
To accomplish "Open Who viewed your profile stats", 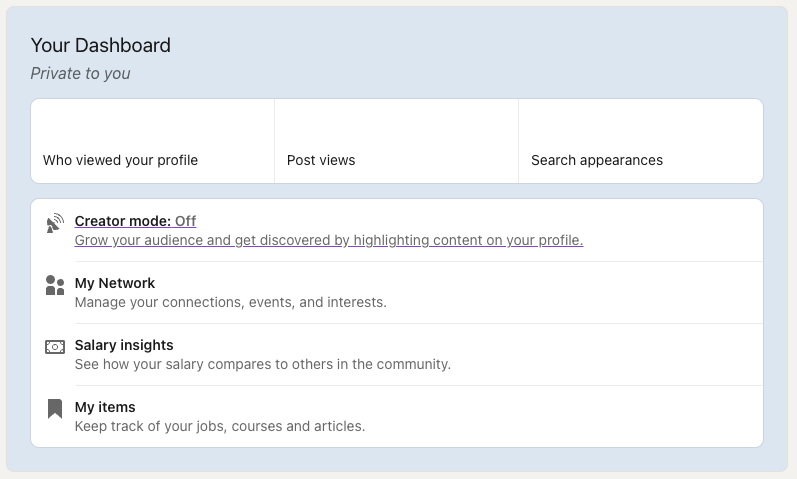I will click(152, 141).
